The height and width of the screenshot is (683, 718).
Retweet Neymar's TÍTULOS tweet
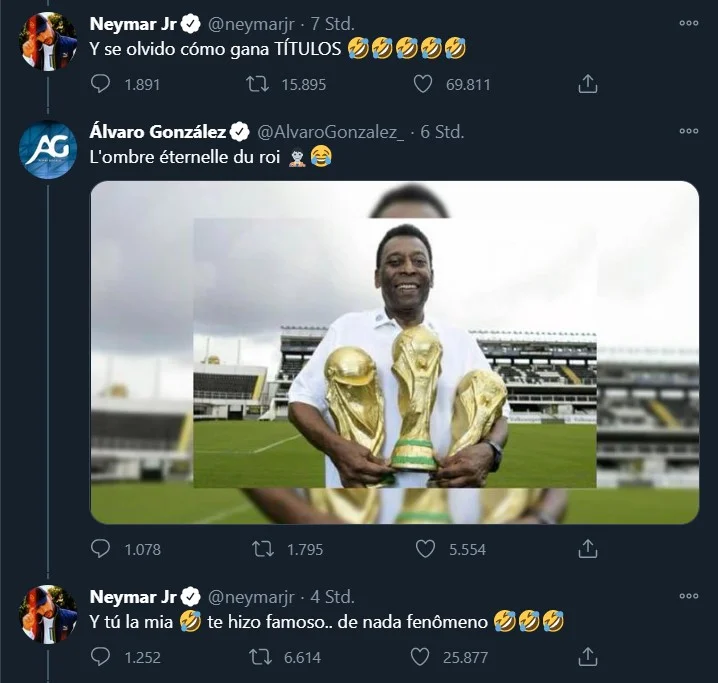[258, 85]
